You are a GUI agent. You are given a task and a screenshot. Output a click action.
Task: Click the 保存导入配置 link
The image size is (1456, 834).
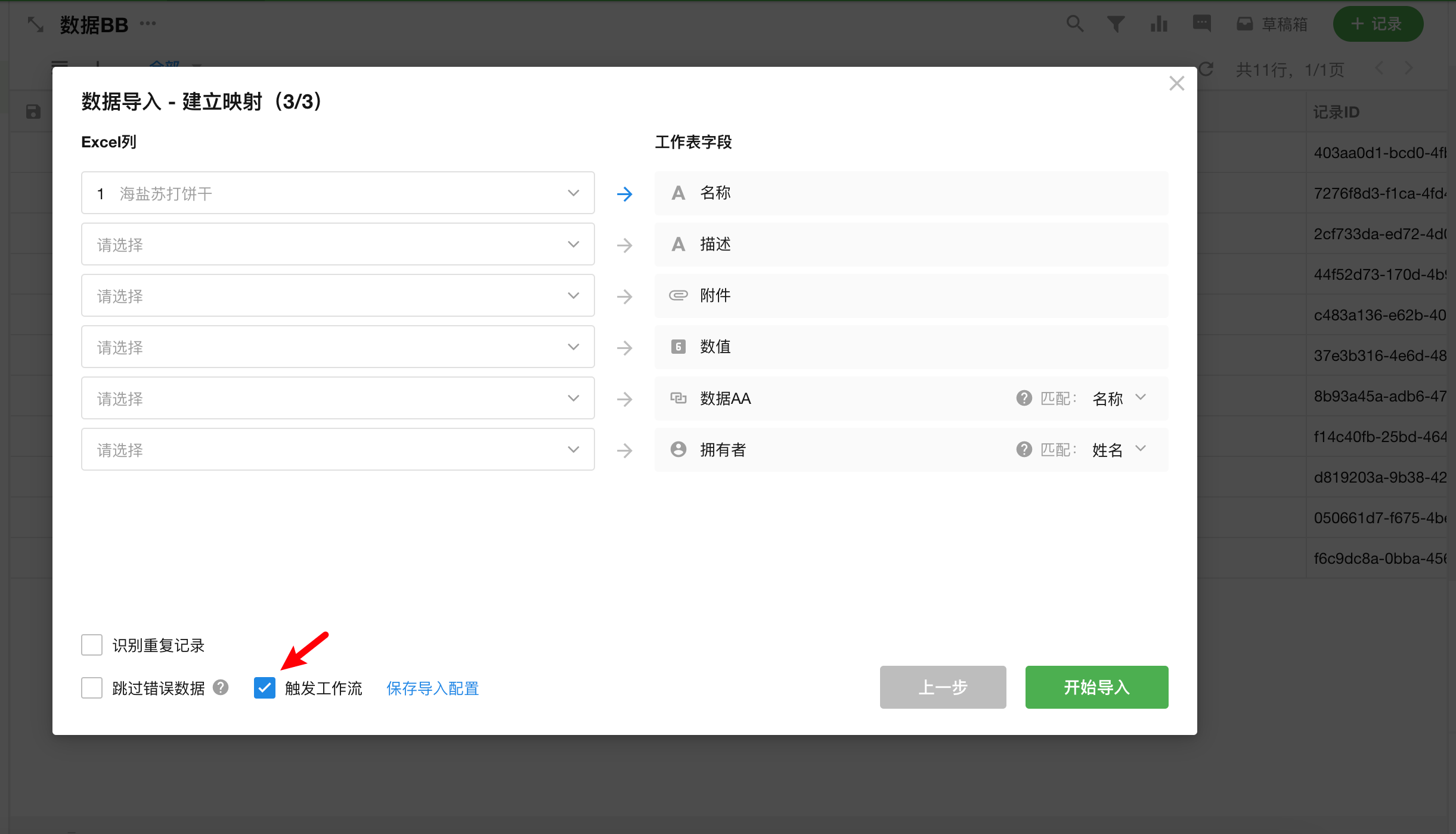(432, 688)
